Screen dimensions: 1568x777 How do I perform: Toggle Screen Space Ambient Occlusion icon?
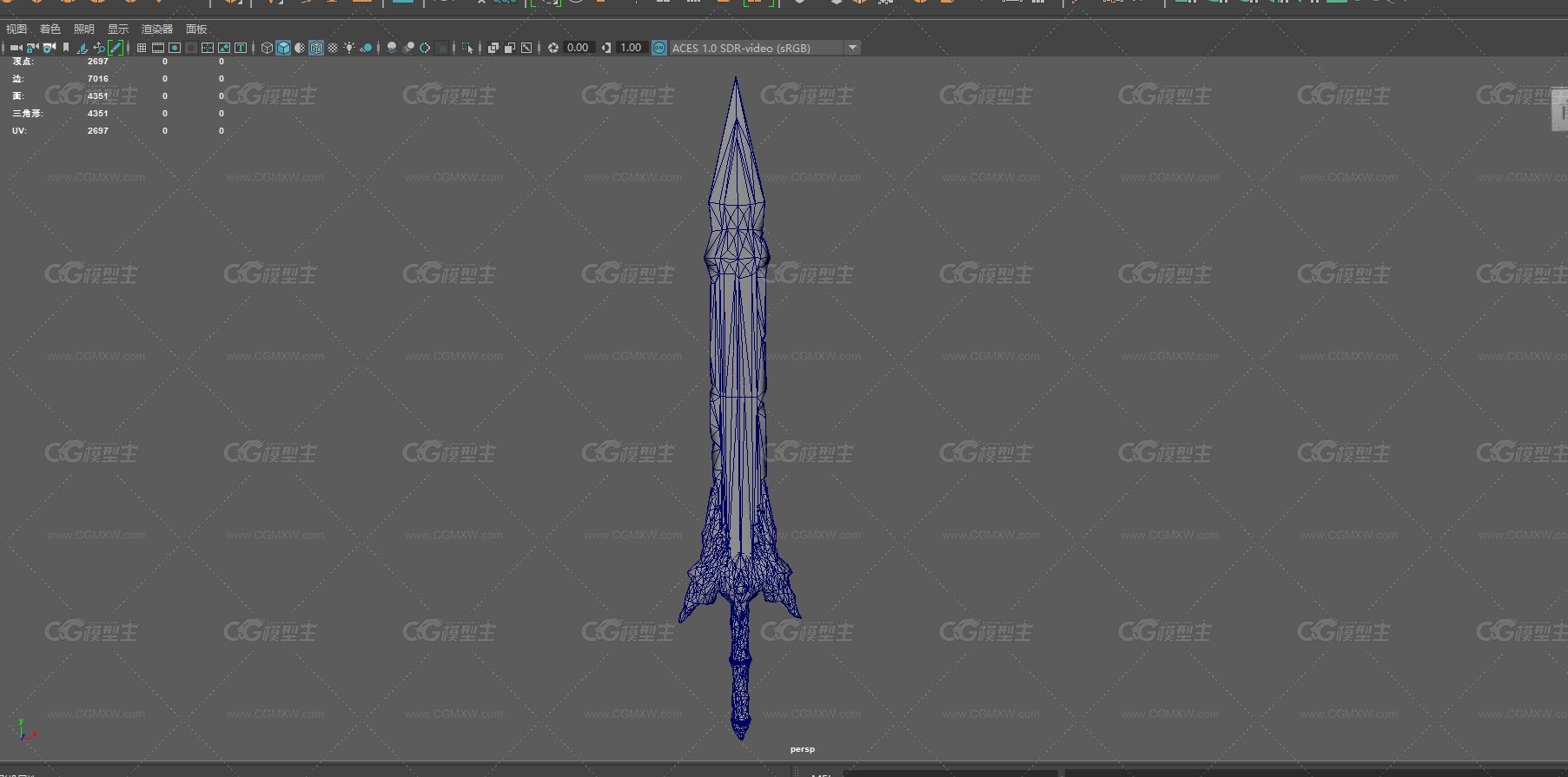point(392,48)
